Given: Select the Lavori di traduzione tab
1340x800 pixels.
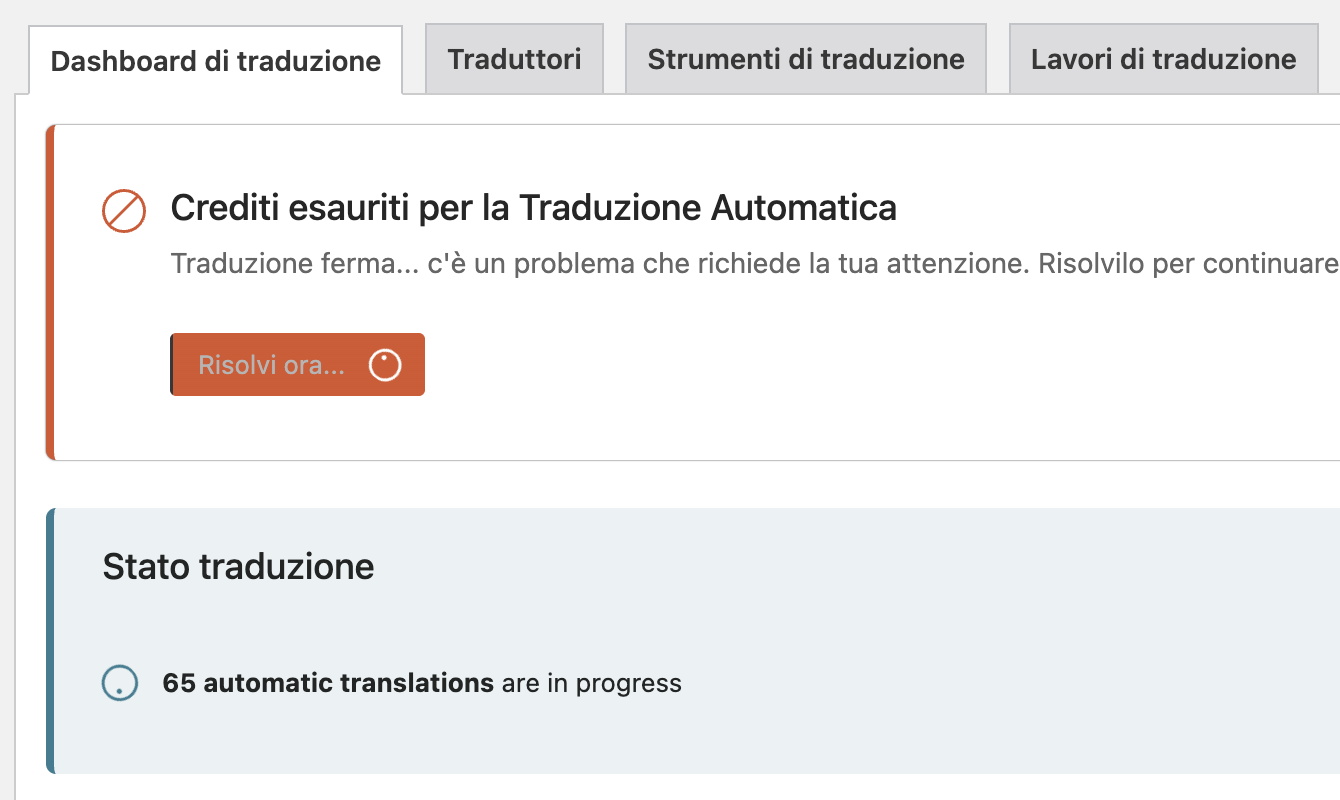Looking at the screenshot, I should (x=1163, y=59).
